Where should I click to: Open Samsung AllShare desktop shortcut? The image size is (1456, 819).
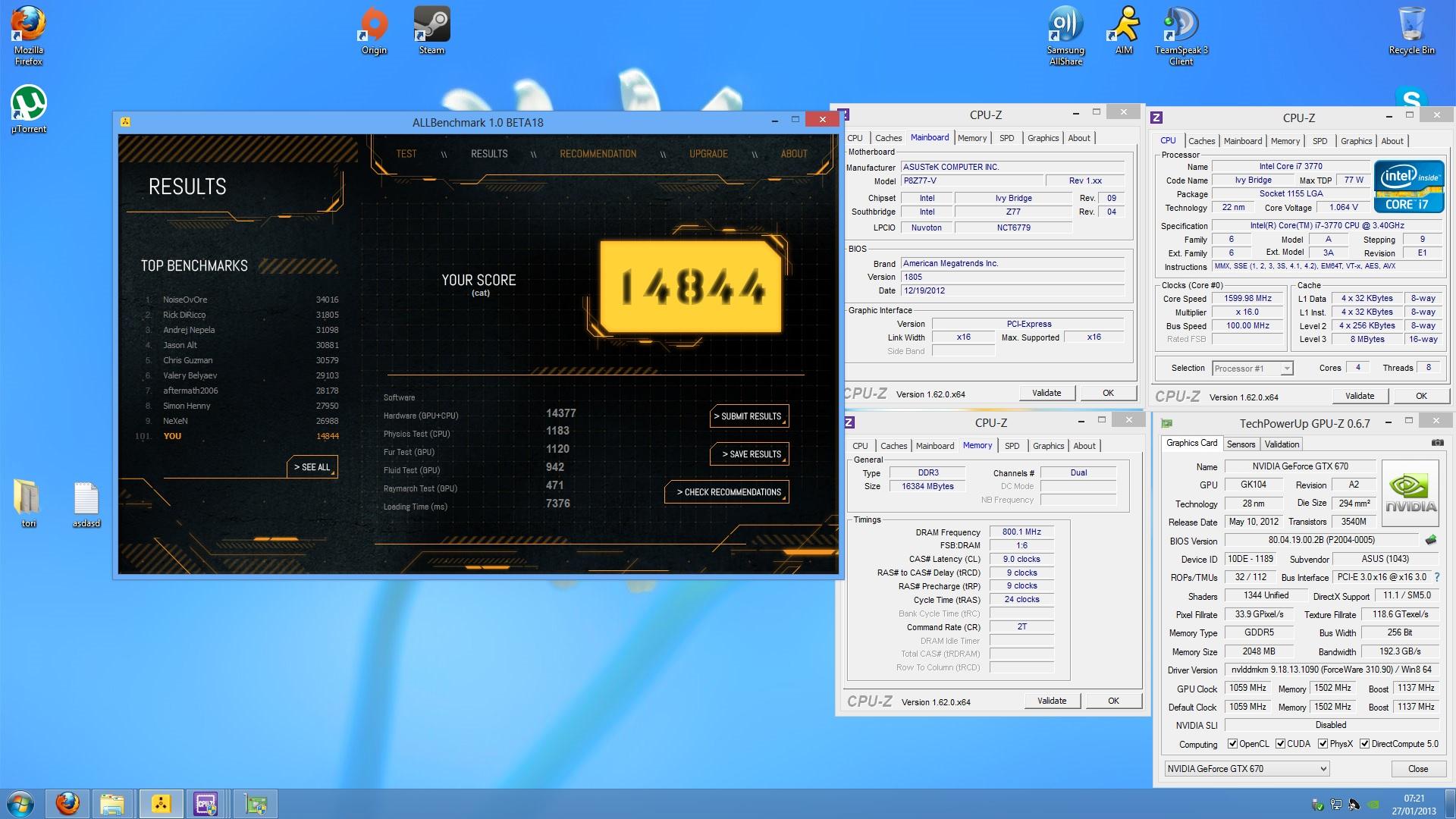pos(1065,36)
